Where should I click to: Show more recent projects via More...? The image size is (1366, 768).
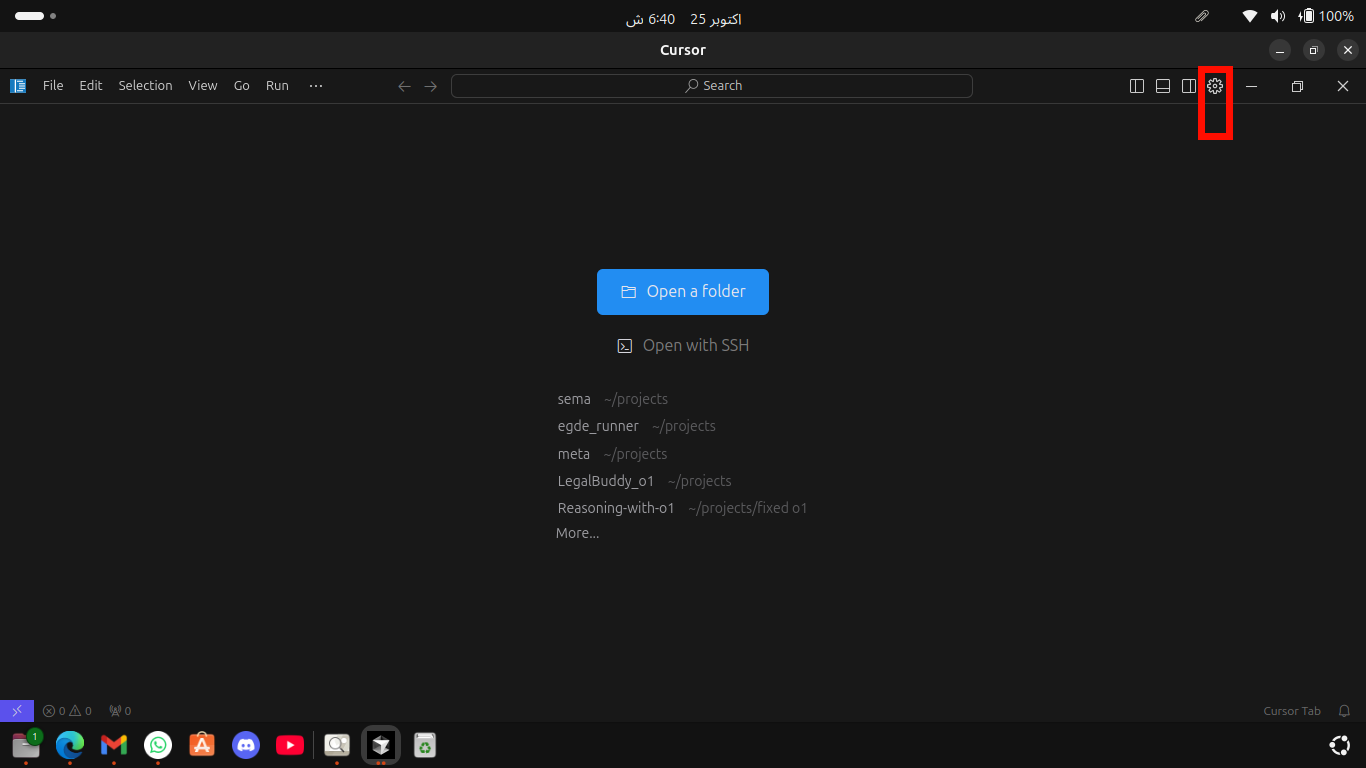(x=578, y=533)
